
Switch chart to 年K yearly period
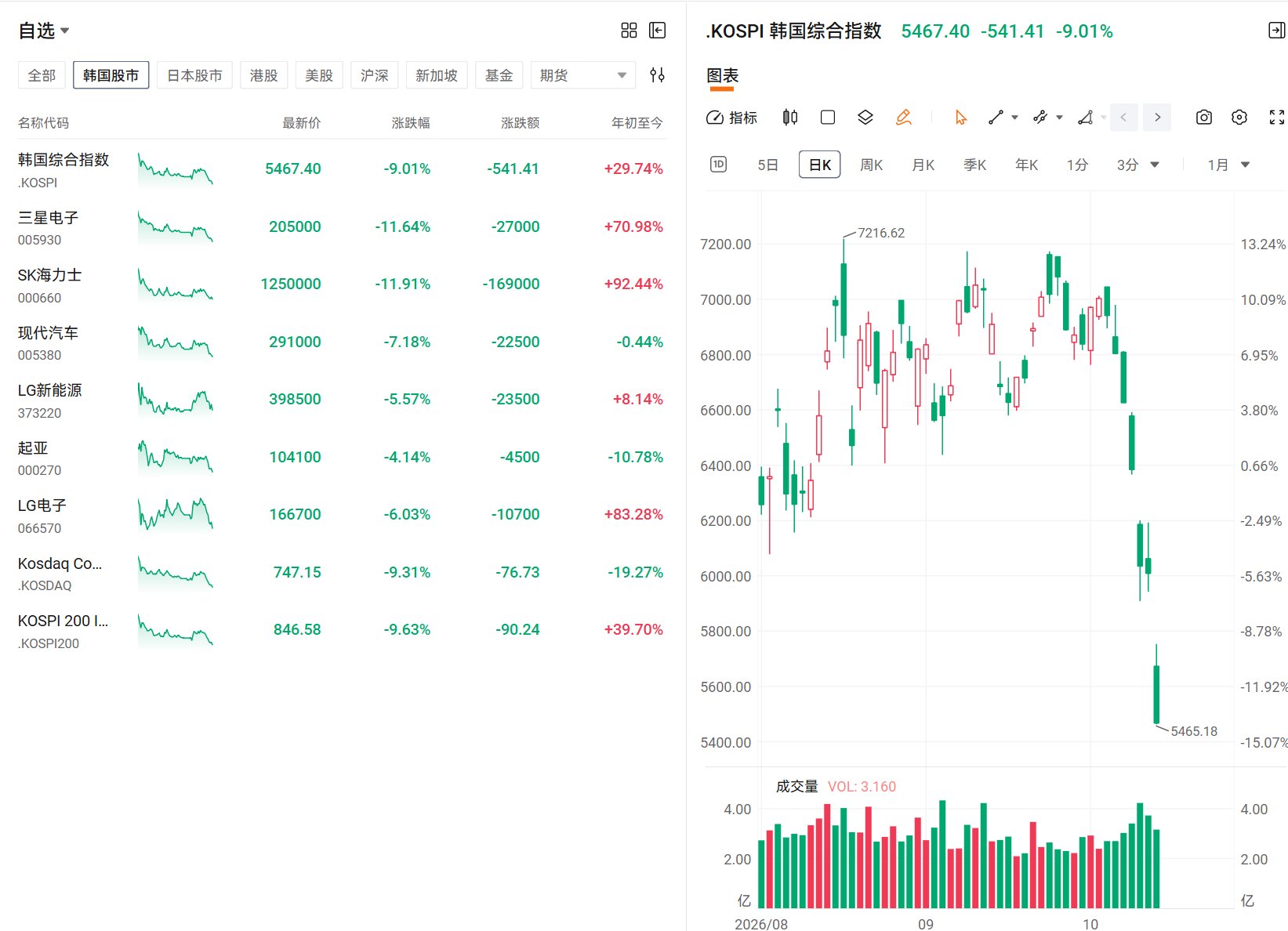click(x=1026, y=165)
